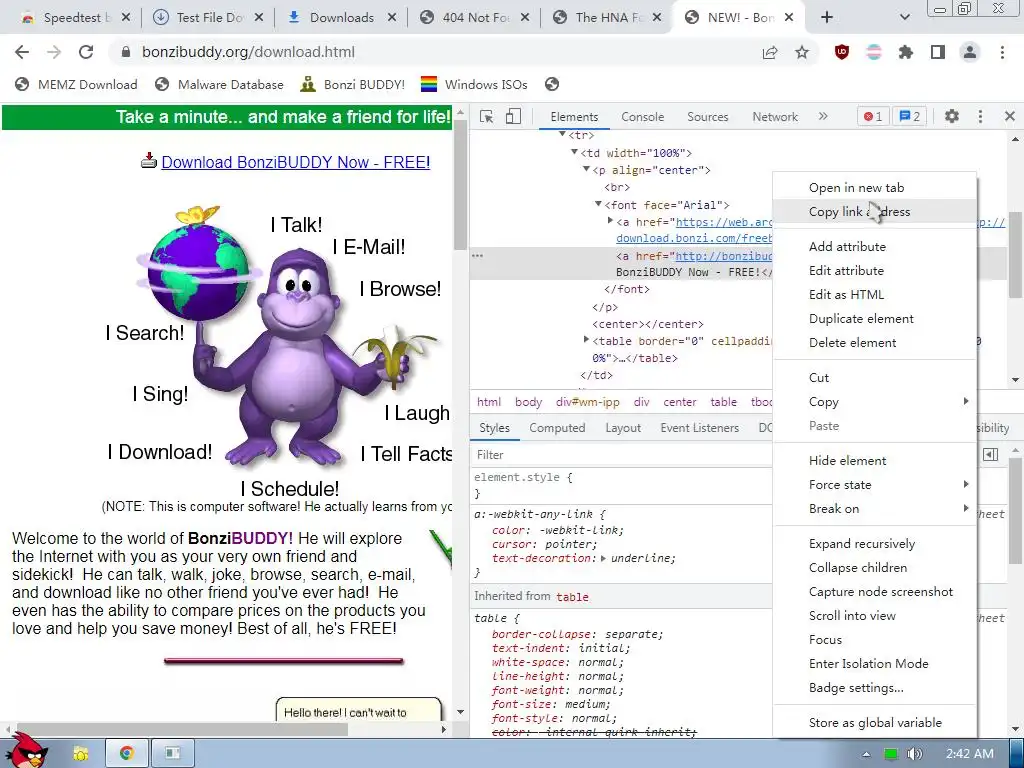Select Open in new tab
The width and height of the screenshot is (1024, 768).
pyautogui.click(x=875, y=187)
